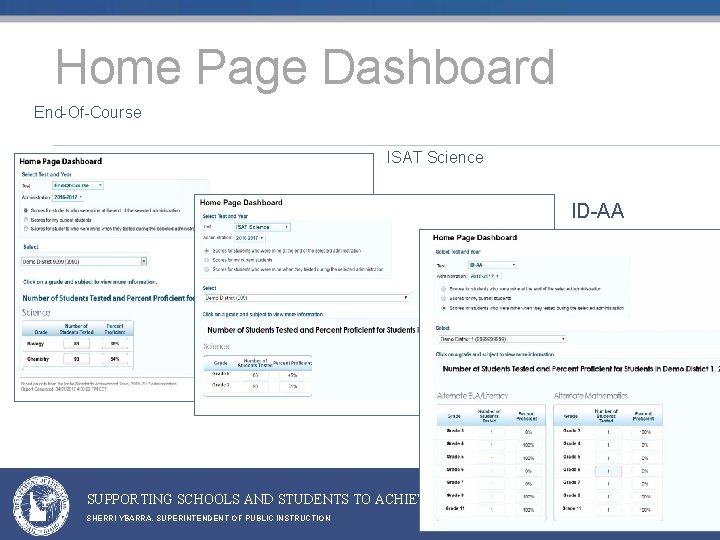Image resolution: width=720 pixels, height=540 pixels.
Task: Select third scores radio in ISAT Science dashboard
Action: 207,270
